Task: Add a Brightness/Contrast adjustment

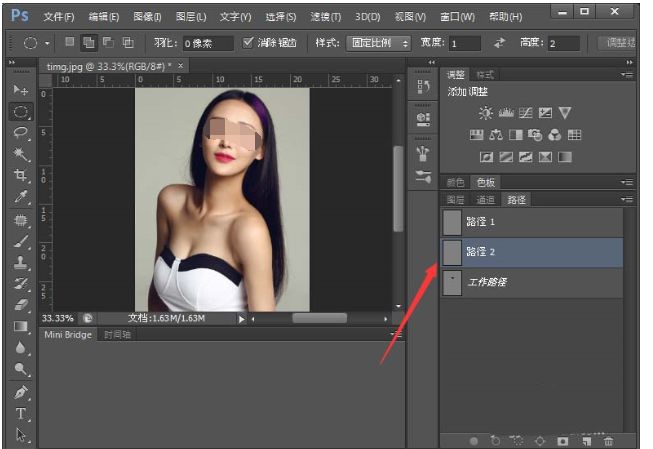Action: [x=485, y=113]
